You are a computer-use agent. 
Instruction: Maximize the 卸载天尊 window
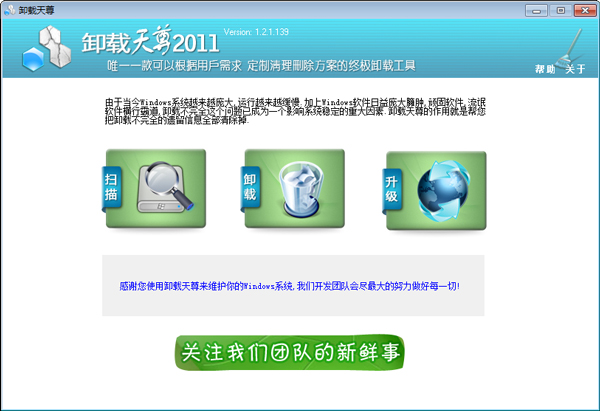[x=561, y=10]
